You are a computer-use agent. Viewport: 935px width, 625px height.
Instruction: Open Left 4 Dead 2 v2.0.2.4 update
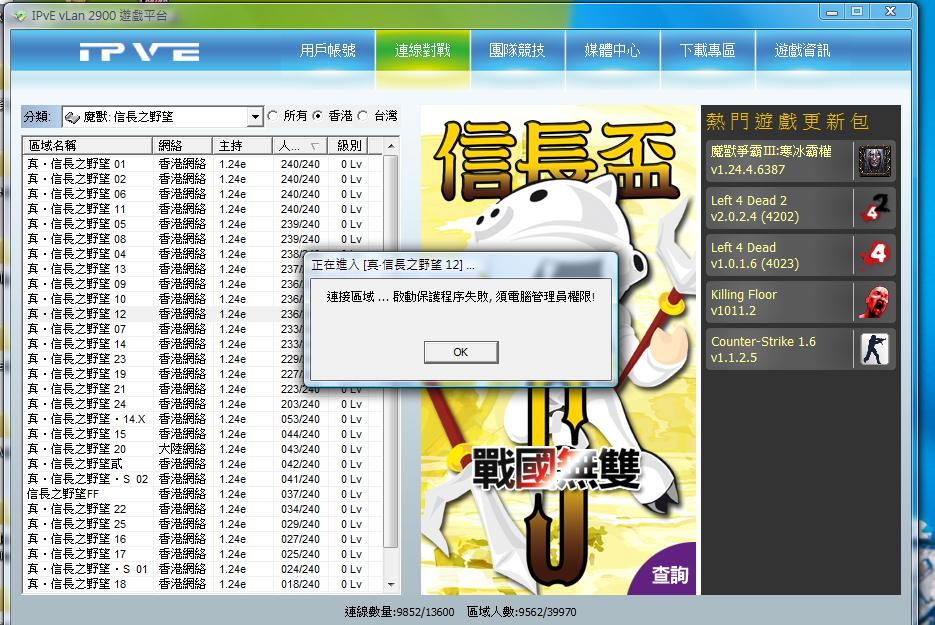click(800, 208)
